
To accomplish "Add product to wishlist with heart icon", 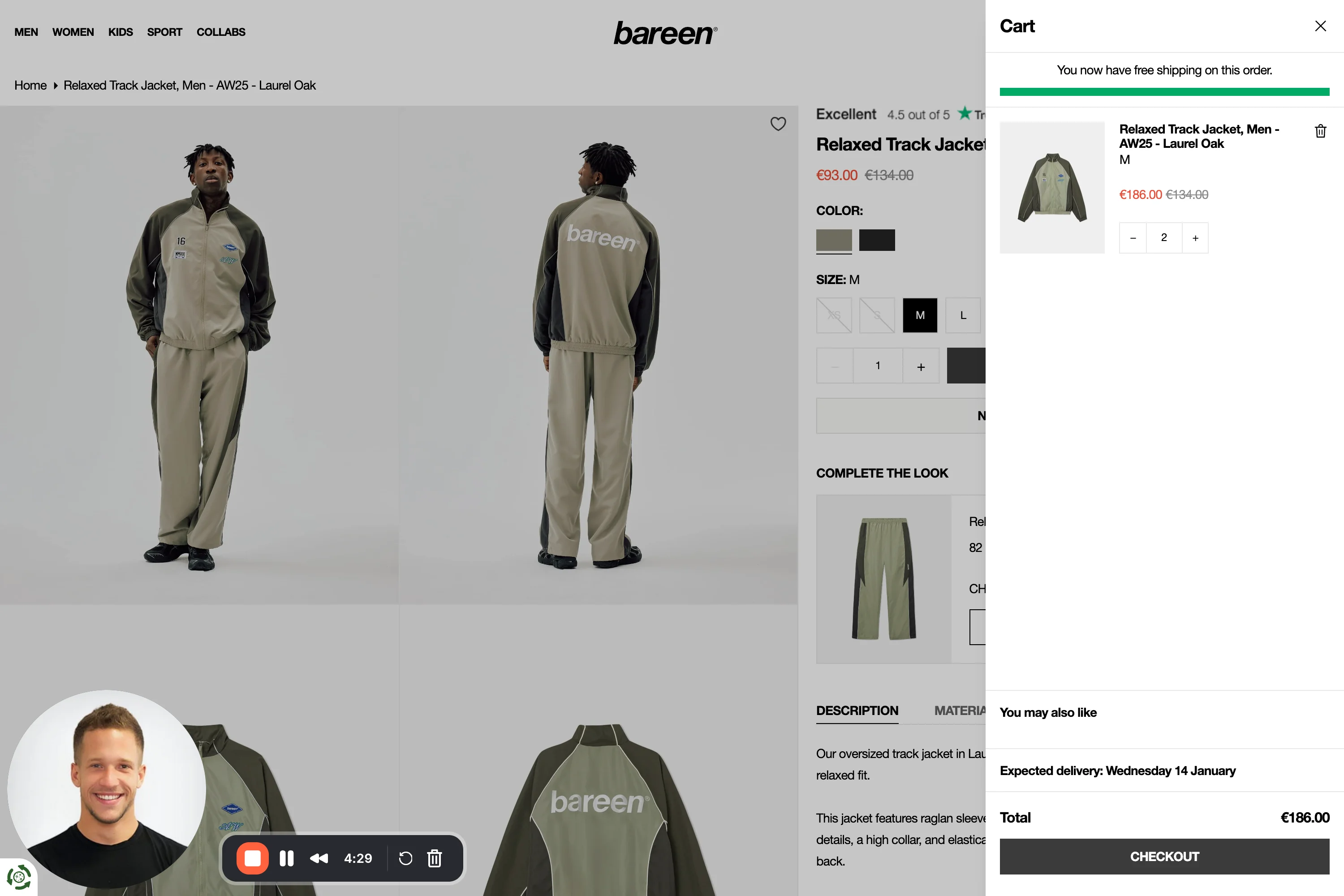I will tap(778, 124).
